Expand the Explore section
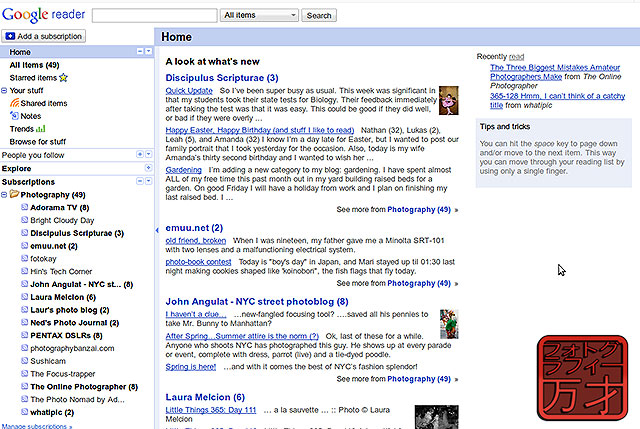The image size is (640, 429). tap(148, 168)
